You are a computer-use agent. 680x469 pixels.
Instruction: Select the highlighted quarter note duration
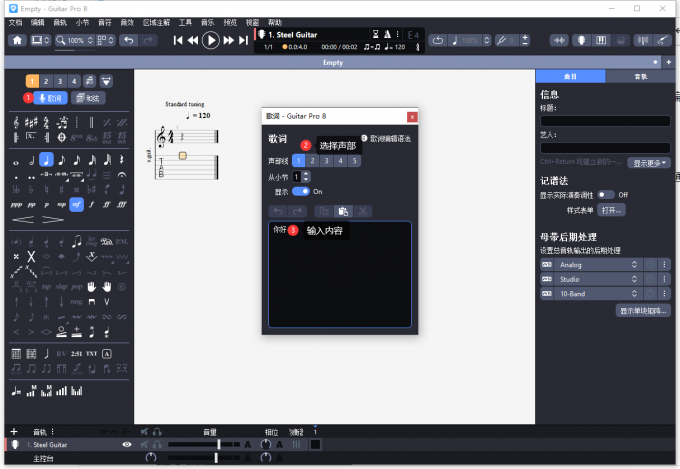[x=47, y=160]
